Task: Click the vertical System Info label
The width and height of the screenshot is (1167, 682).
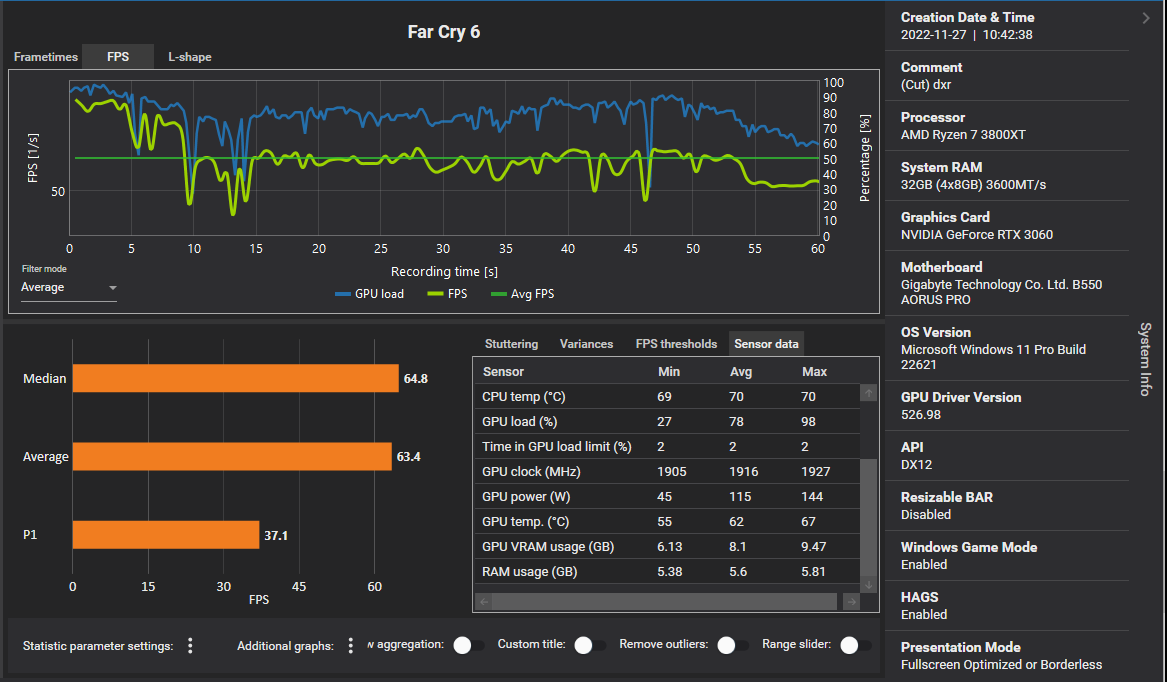Action: (1145, 359)
